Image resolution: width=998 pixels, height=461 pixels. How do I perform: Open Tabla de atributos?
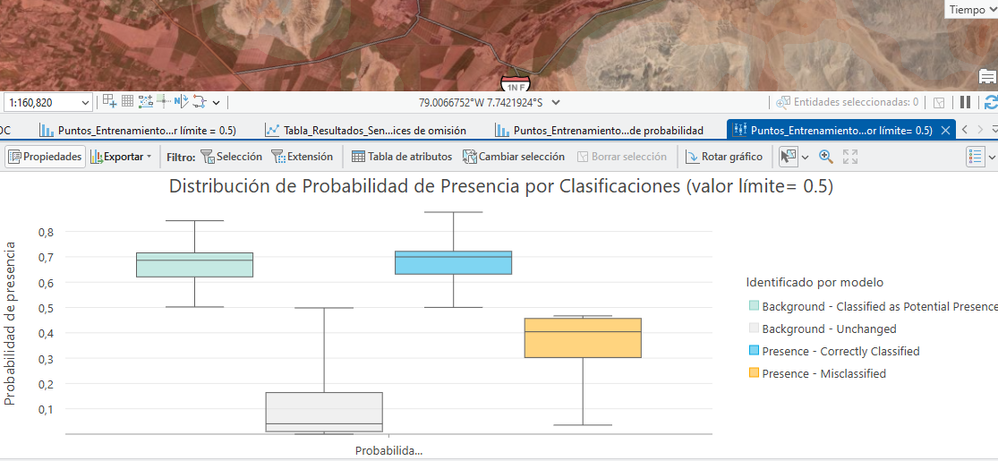(x=402, y=156)
